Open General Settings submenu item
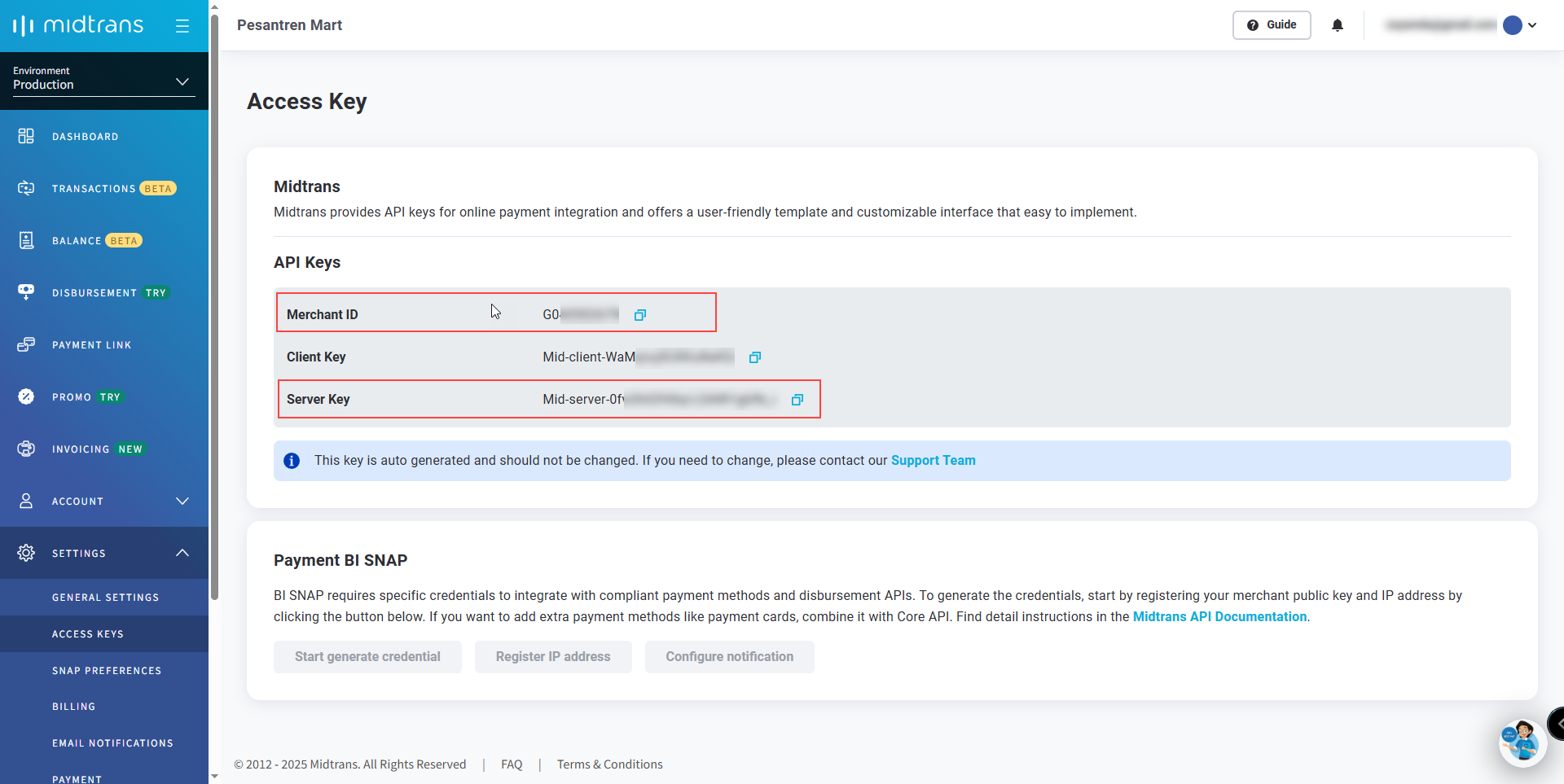 point(106,598)
